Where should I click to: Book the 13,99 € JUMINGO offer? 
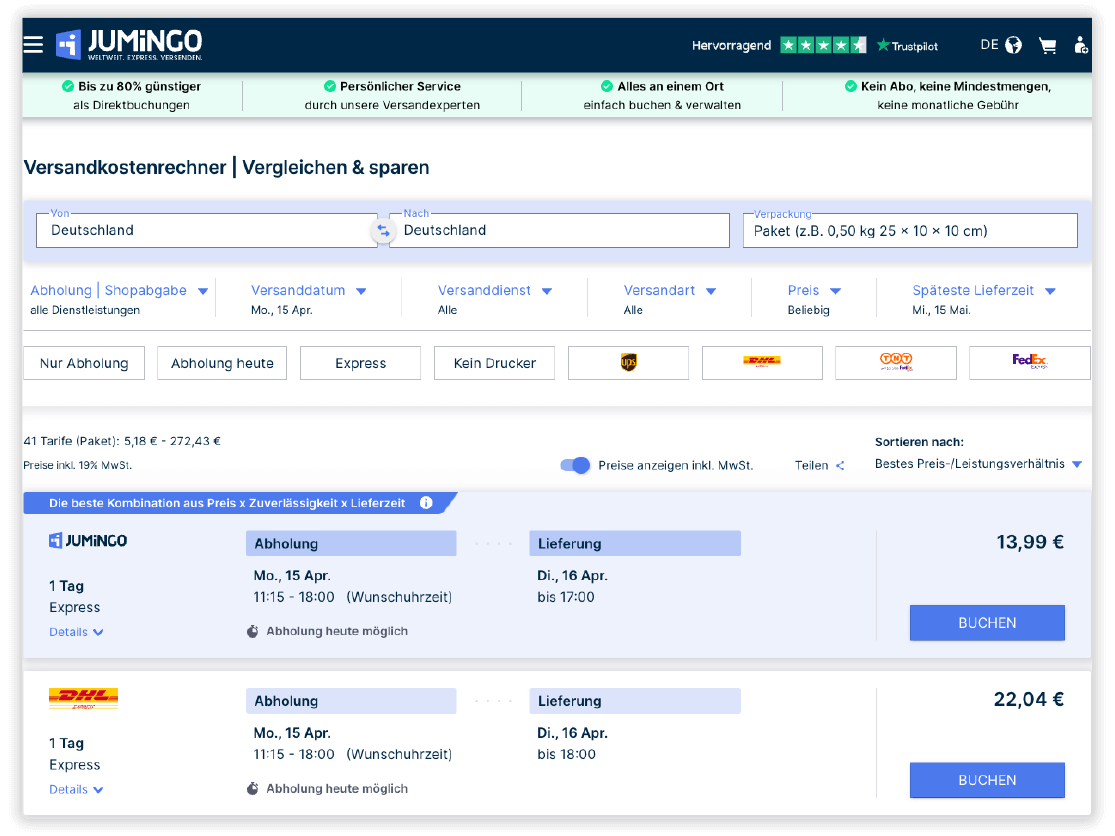coord(986,623)
